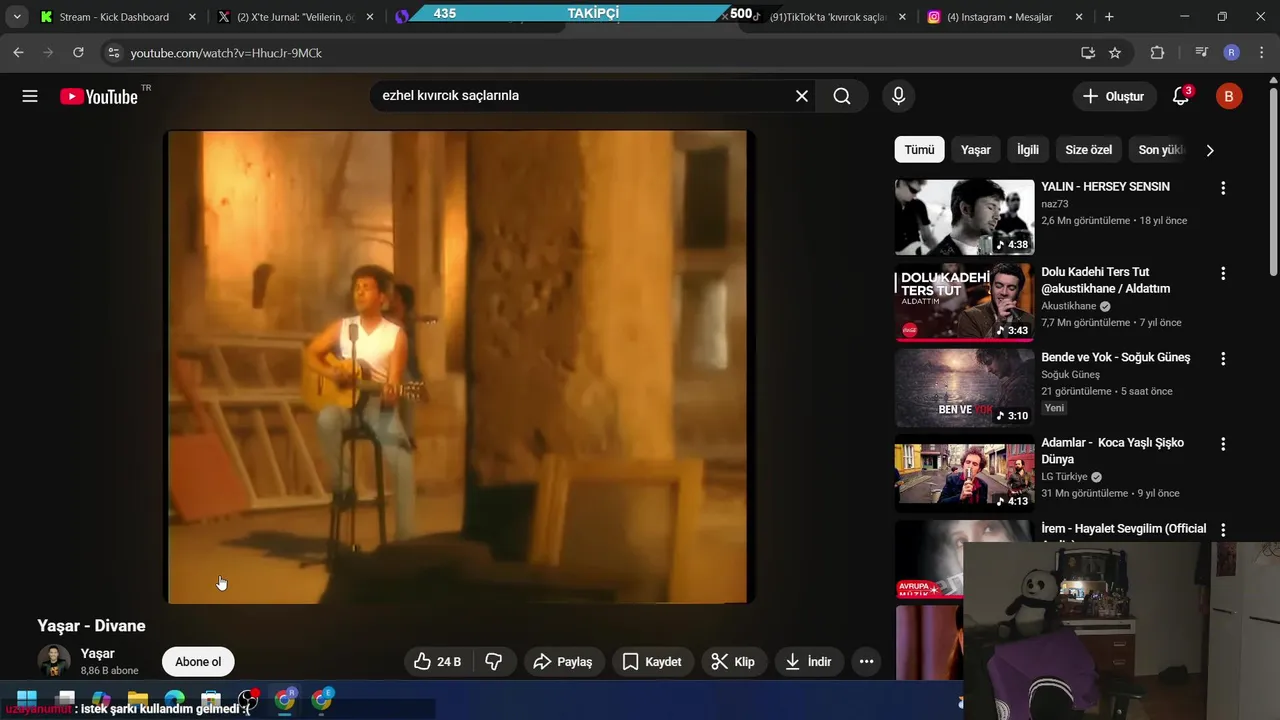Reload the page with the refresh icon

pos(78,53)
